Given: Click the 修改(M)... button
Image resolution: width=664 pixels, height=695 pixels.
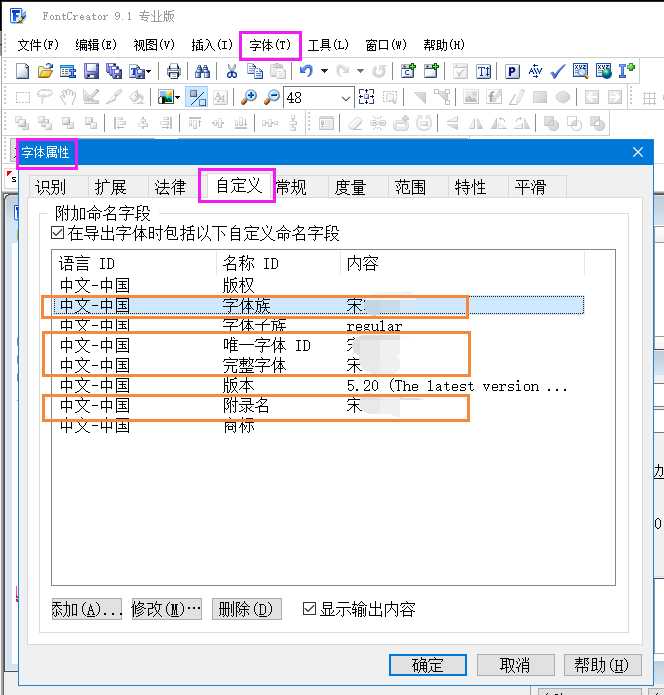Looking at the screenshot, I should point(166,609).
